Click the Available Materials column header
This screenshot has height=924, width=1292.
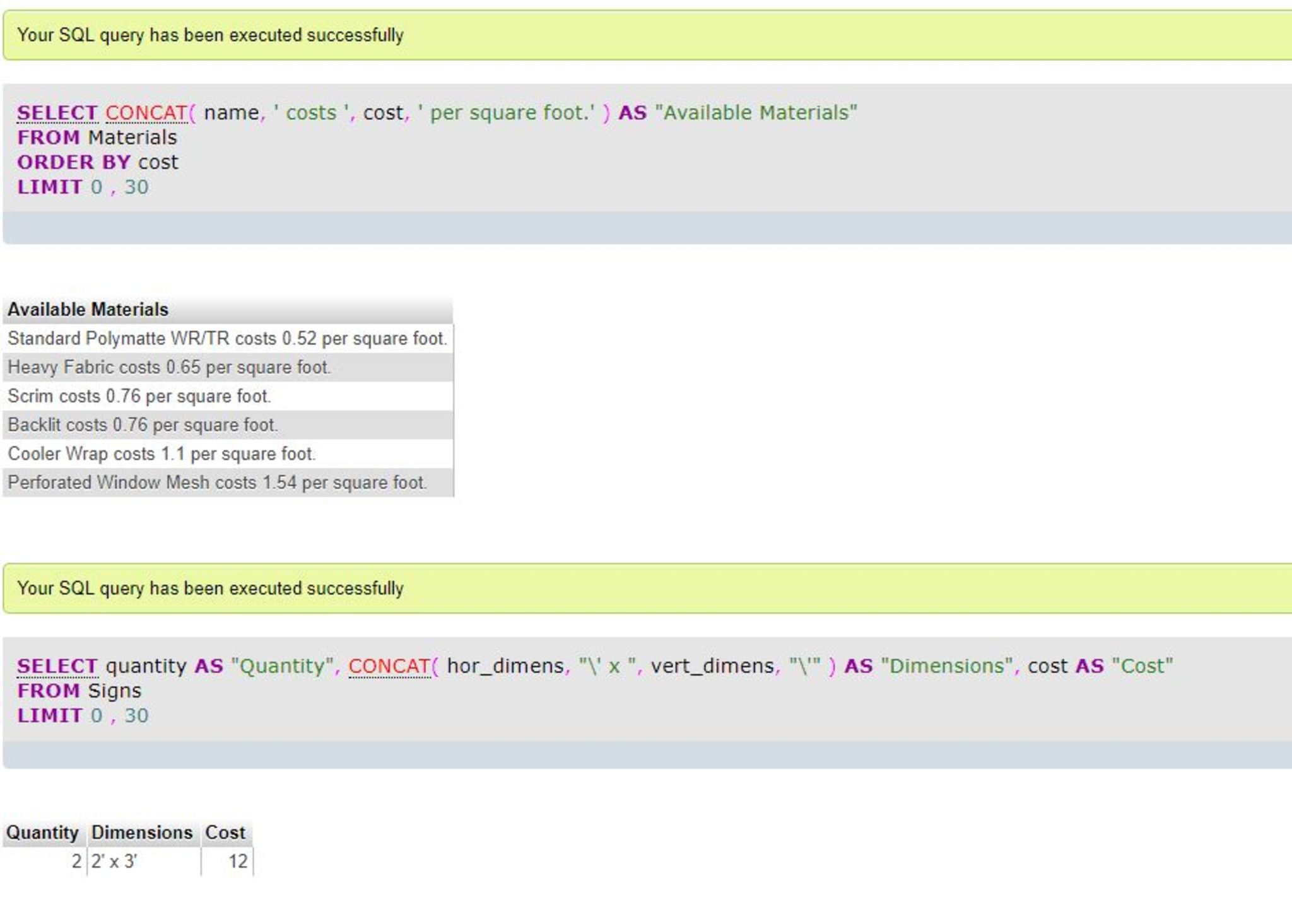[x=88, y=310]
